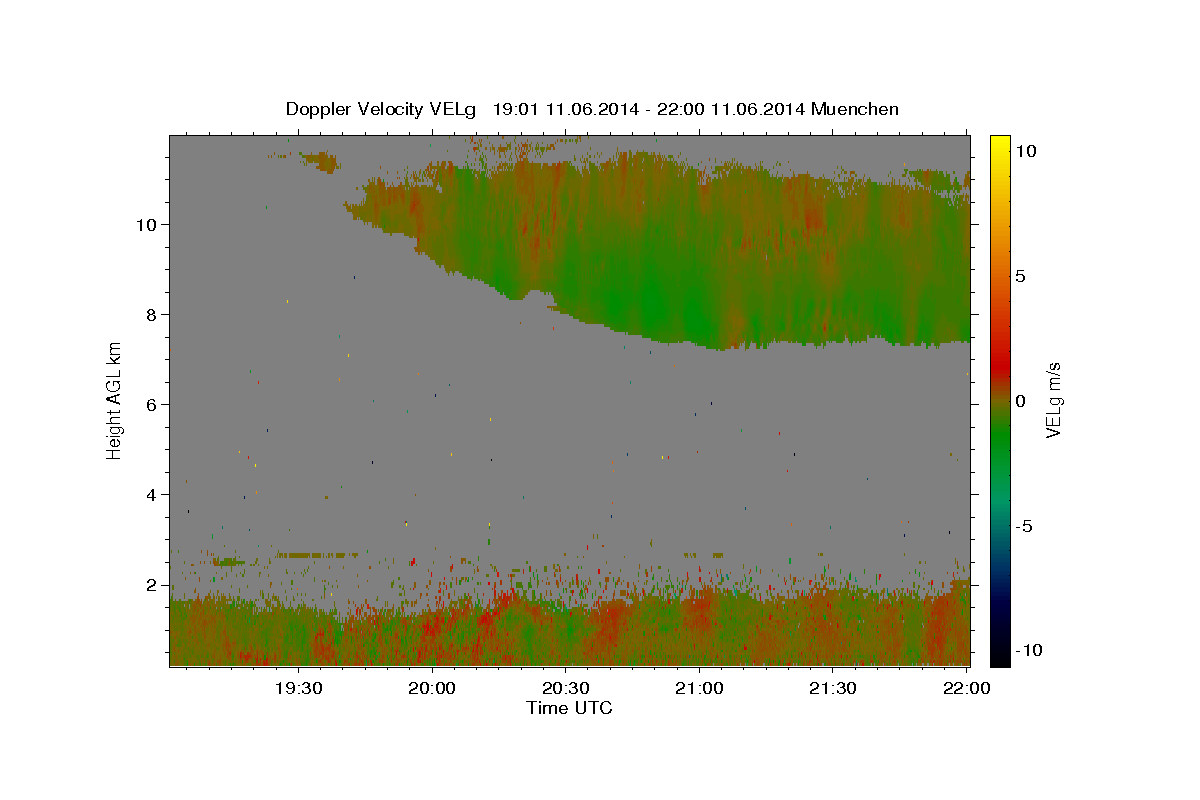Click the height axis label 4
The width and height of the screenshot is (1200, 800).
tap(154, 494)
